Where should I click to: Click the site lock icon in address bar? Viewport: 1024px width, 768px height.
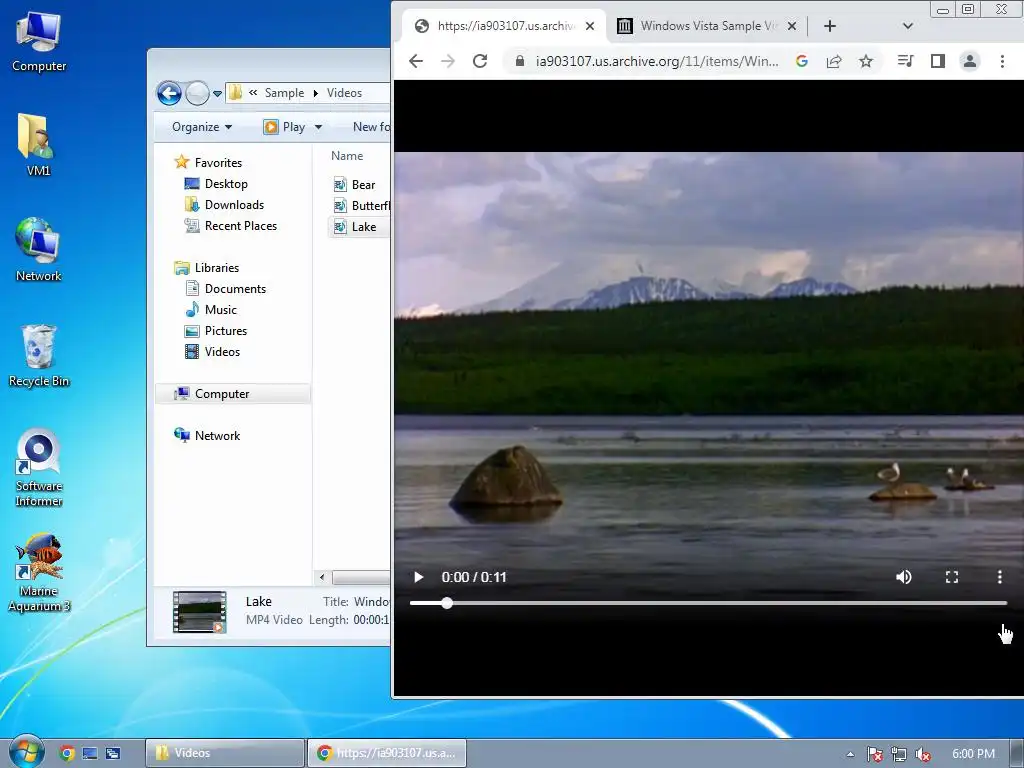[520, 61]
